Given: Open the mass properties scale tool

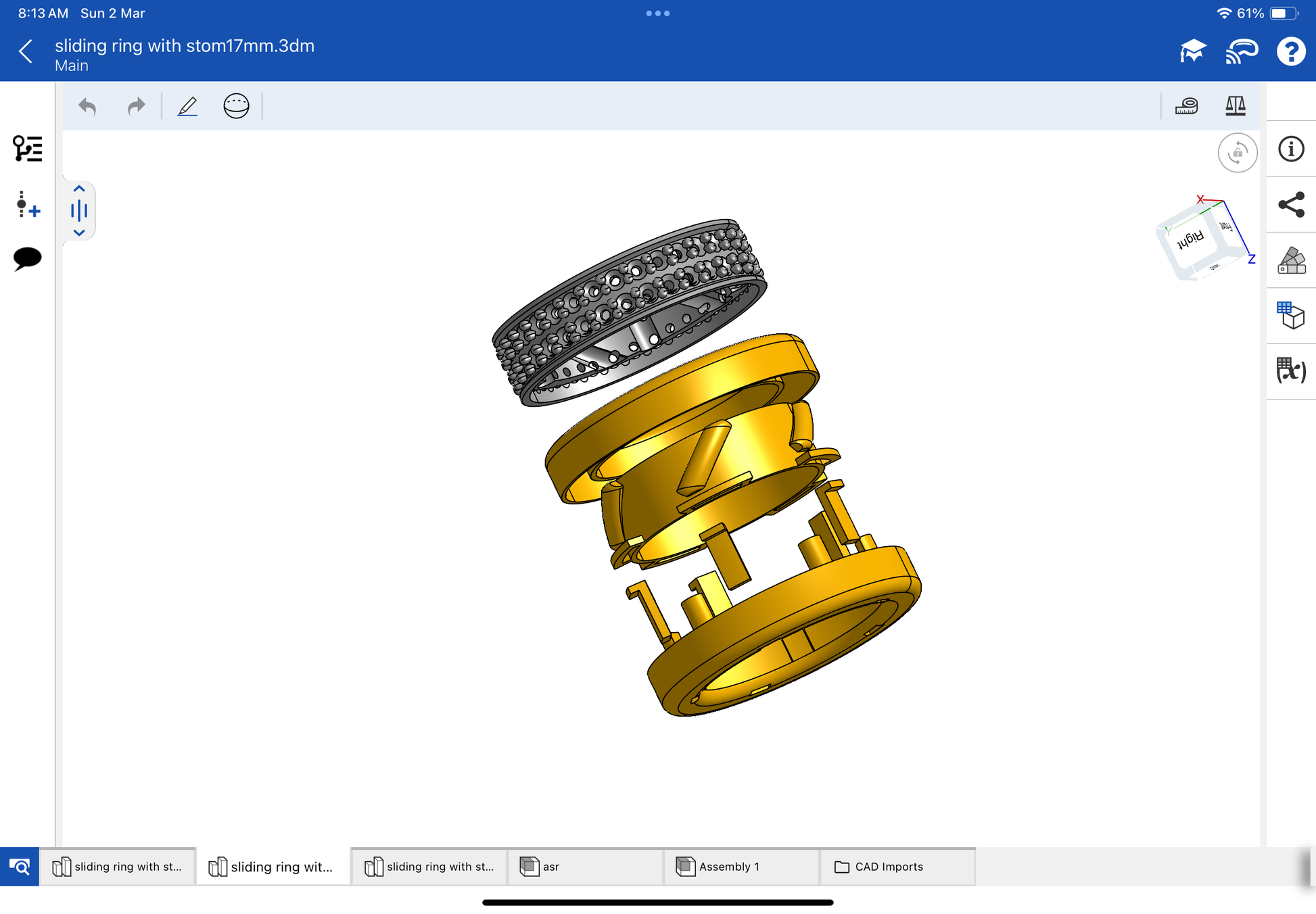Looking at the screenshot, I should 1235,106.
